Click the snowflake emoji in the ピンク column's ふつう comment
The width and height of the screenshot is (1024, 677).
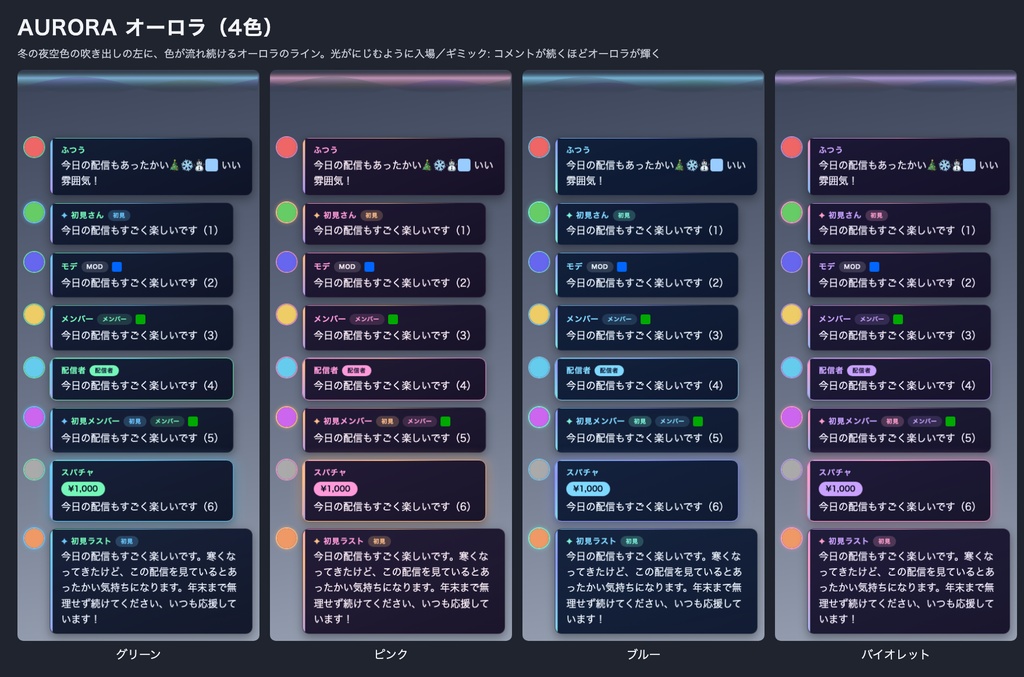(x=440, y=165)
